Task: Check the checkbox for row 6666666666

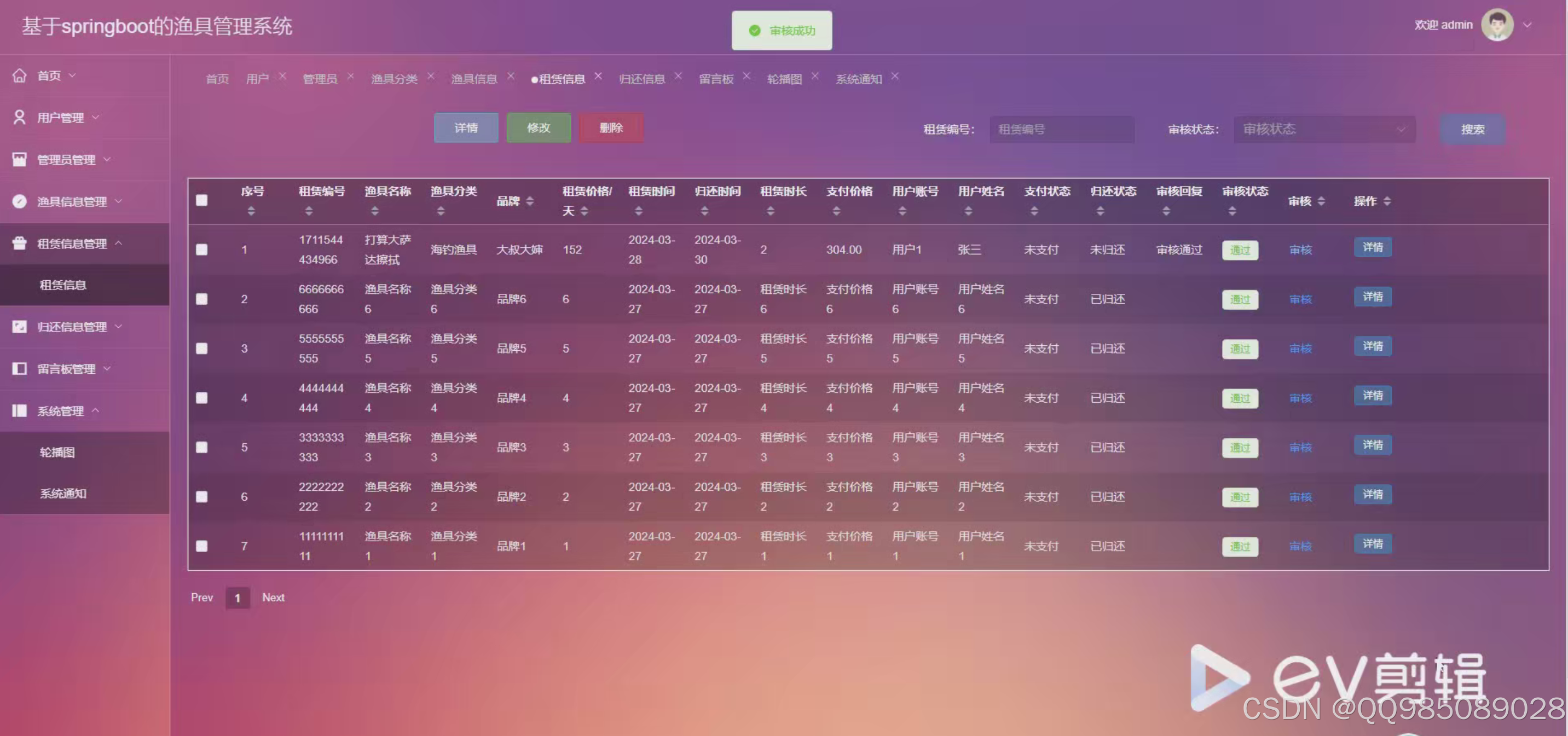Action: [201, 299]
